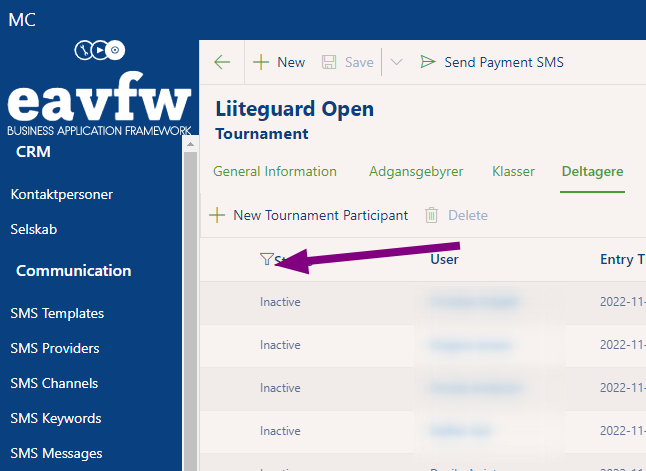Image resolution: width=646 pixels, height=471 pixels.
Task: Click the Communication section heading
Action: (x=74, y=271)
